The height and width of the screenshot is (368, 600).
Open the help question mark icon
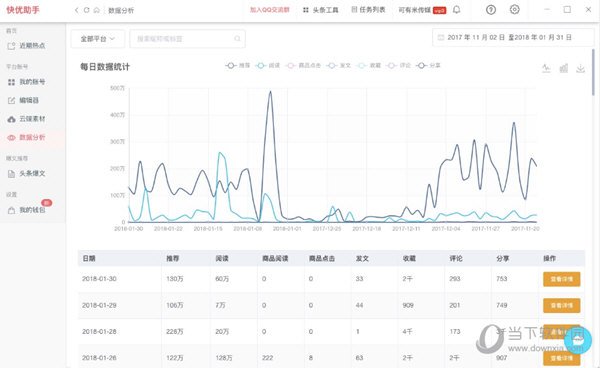click(x=491, y=10)
